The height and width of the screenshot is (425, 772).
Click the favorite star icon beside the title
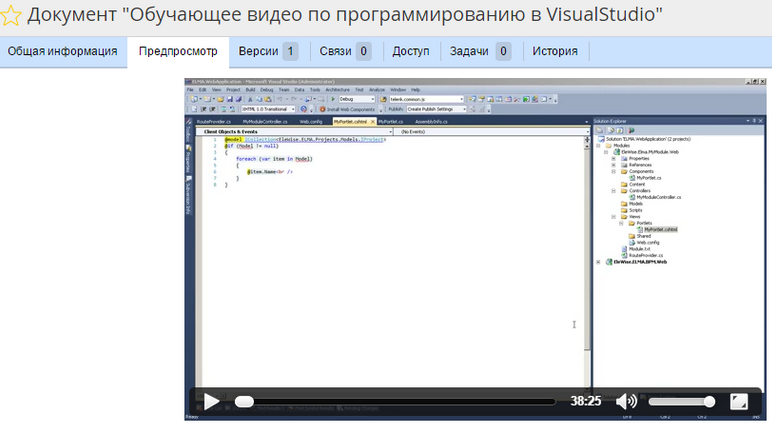11,16
